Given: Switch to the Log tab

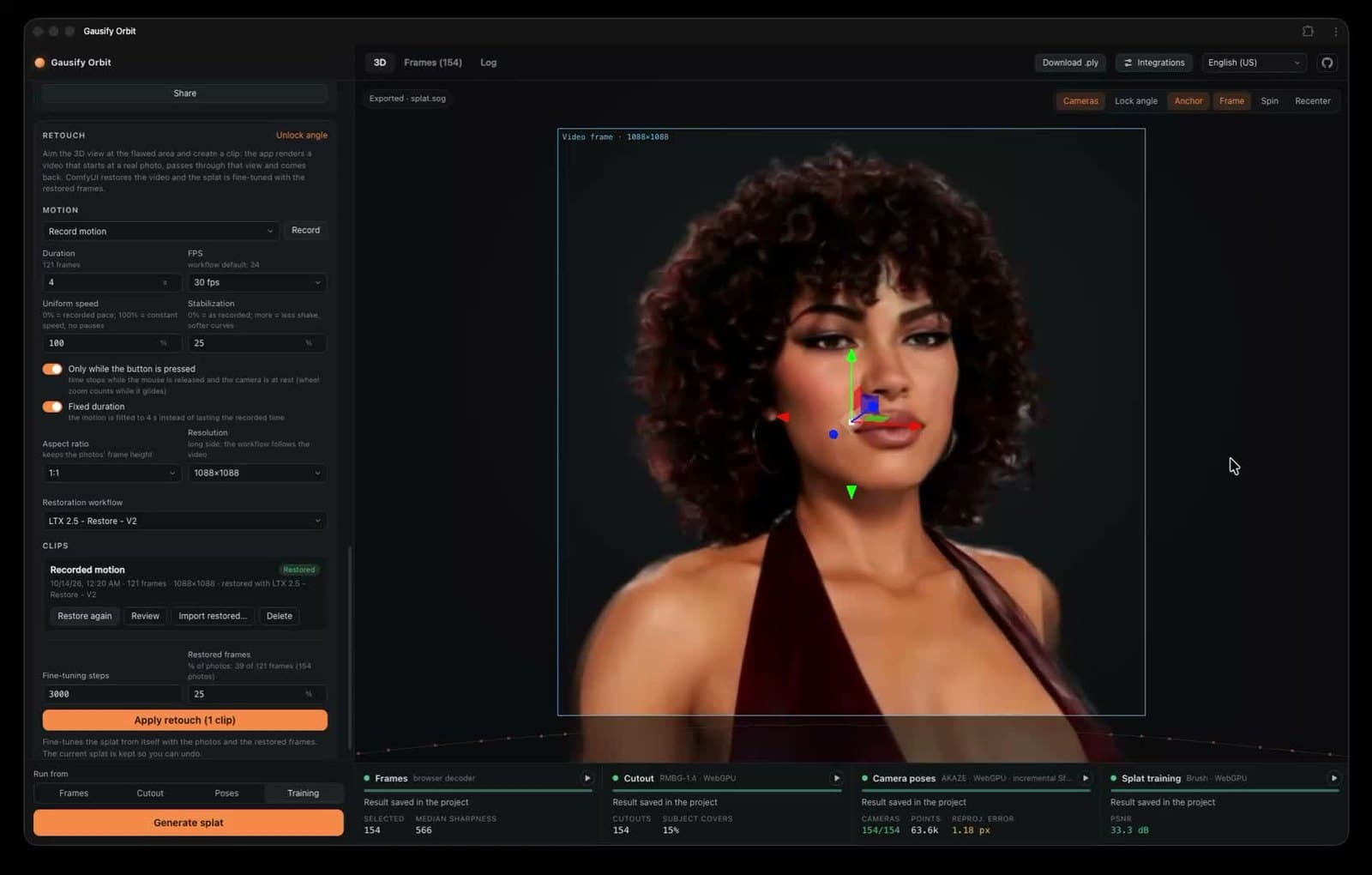Looking at the screenshot, I should coord(488,63).
